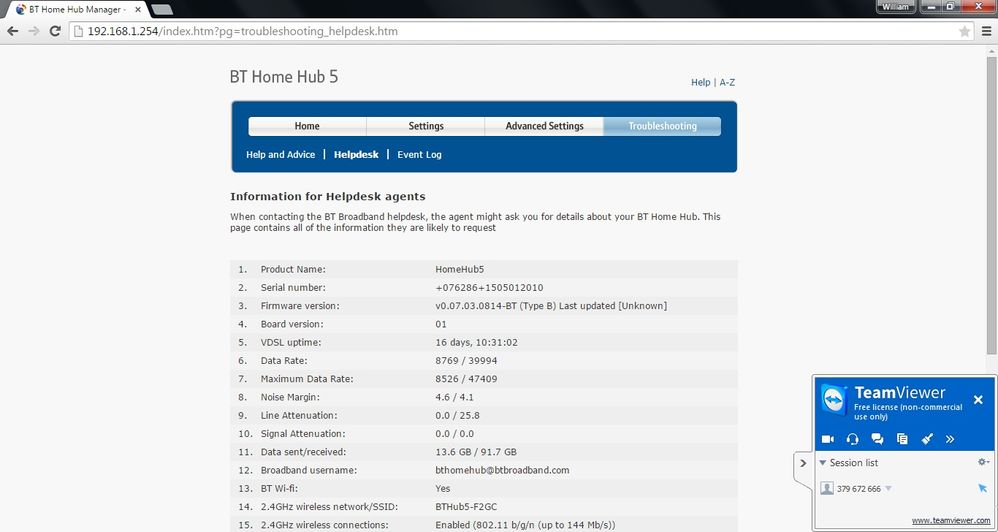Open the Home tab
This screenshot has height=532, width=998.
(x=307, y=126)
